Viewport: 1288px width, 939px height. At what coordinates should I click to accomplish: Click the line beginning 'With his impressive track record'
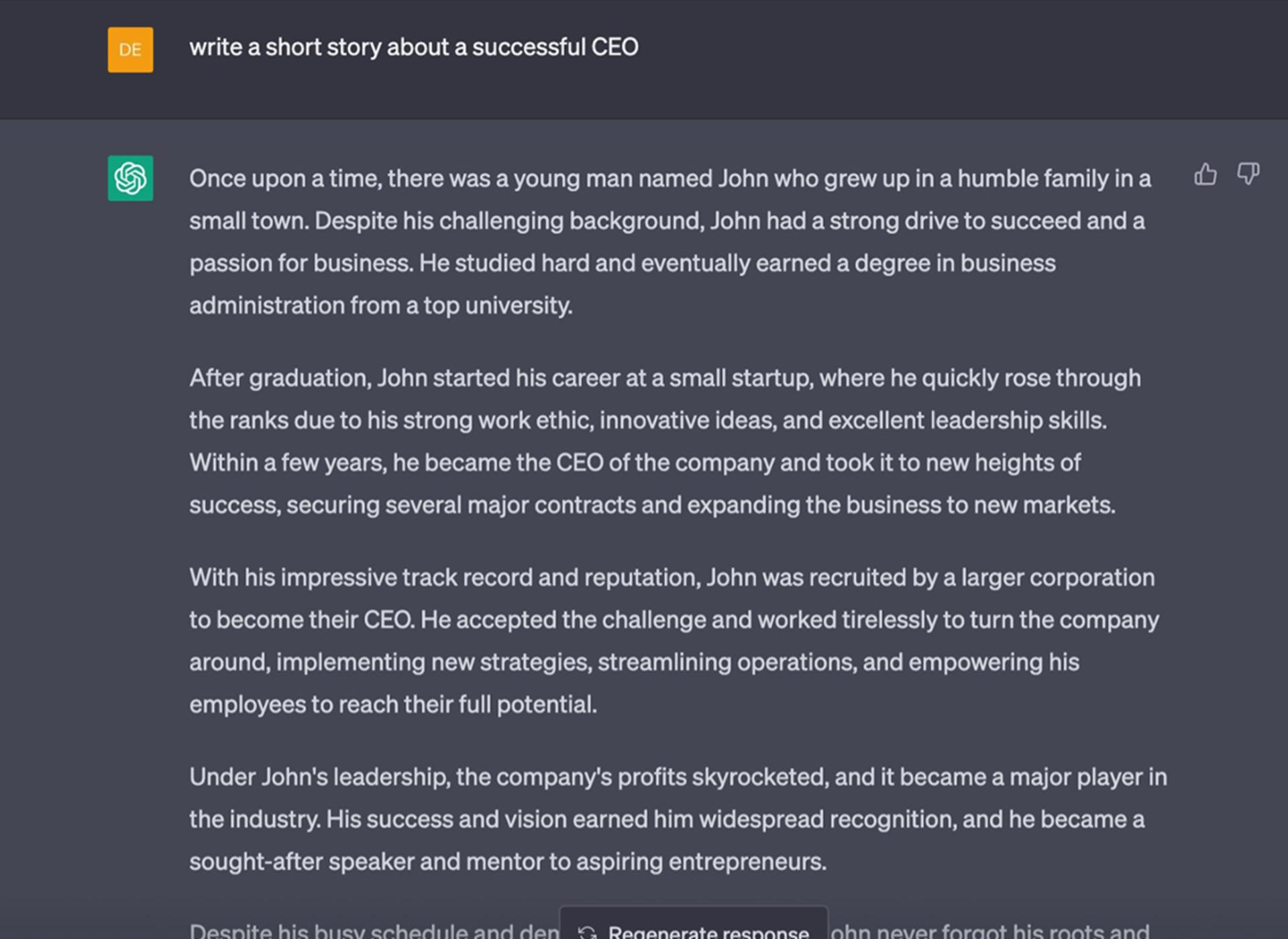(x=672, y=577)
